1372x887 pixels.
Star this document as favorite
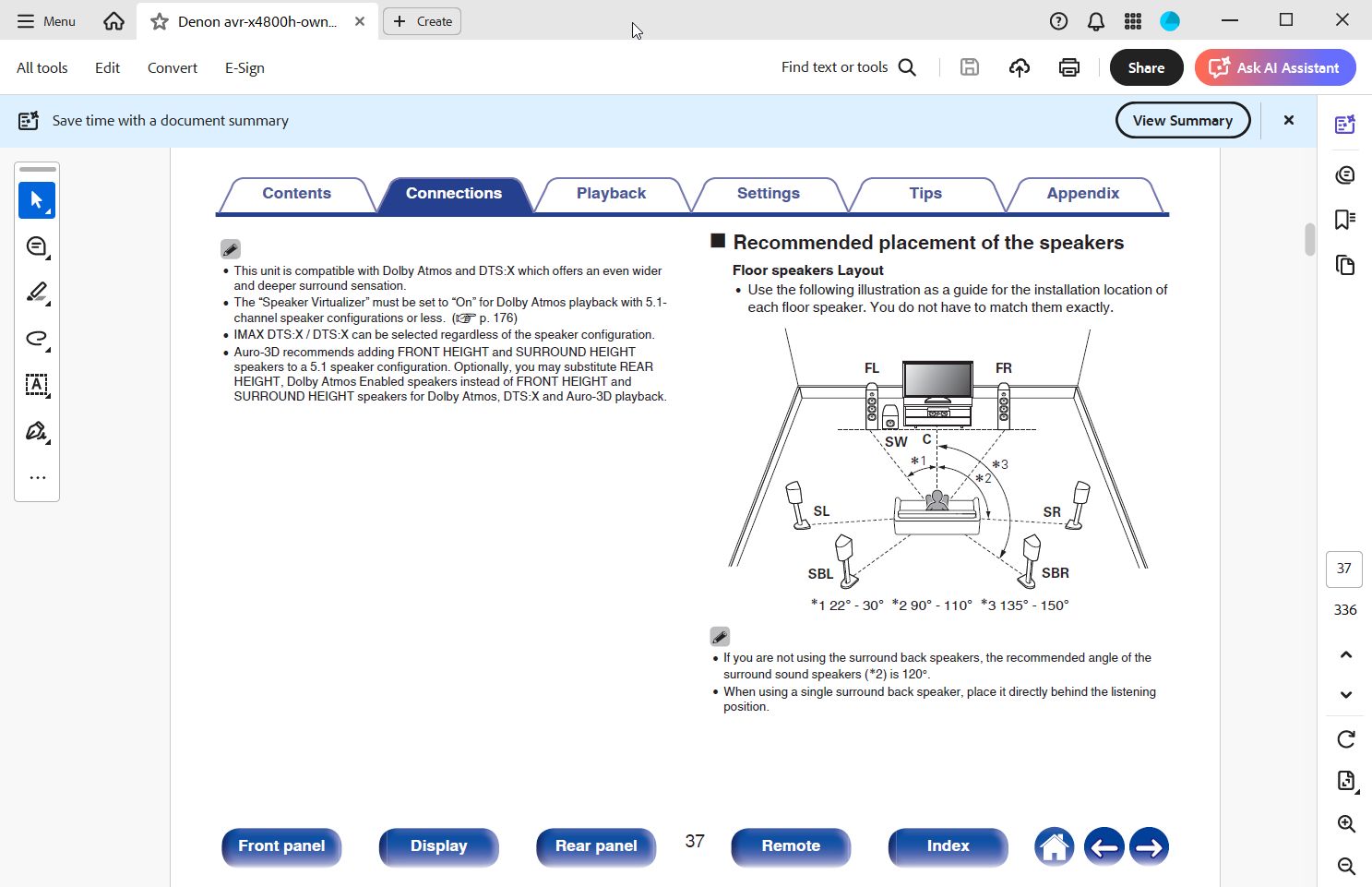pos(160,21)
